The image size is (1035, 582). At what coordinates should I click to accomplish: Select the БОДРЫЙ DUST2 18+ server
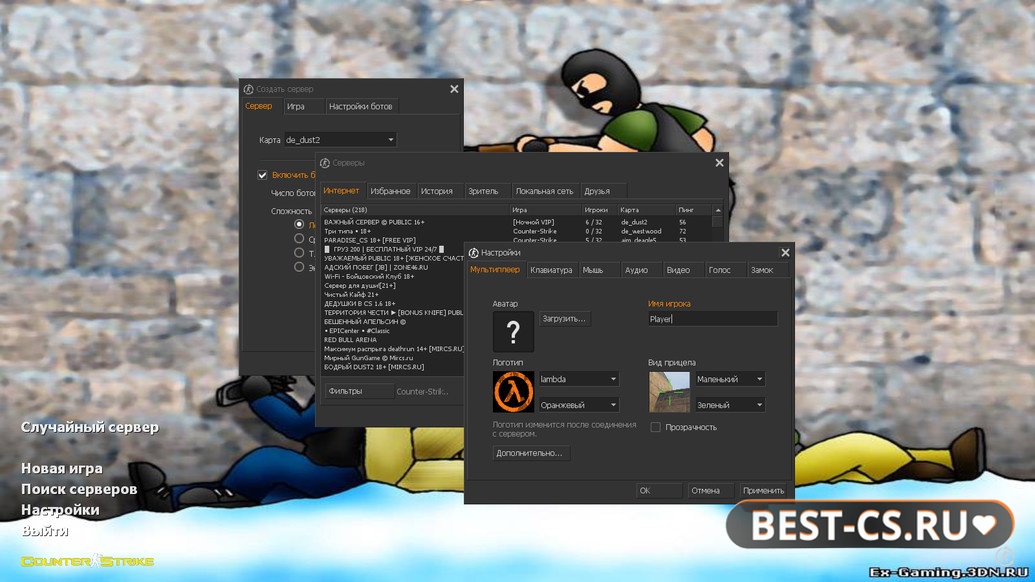pyautogui.click(x=393, y=367)
